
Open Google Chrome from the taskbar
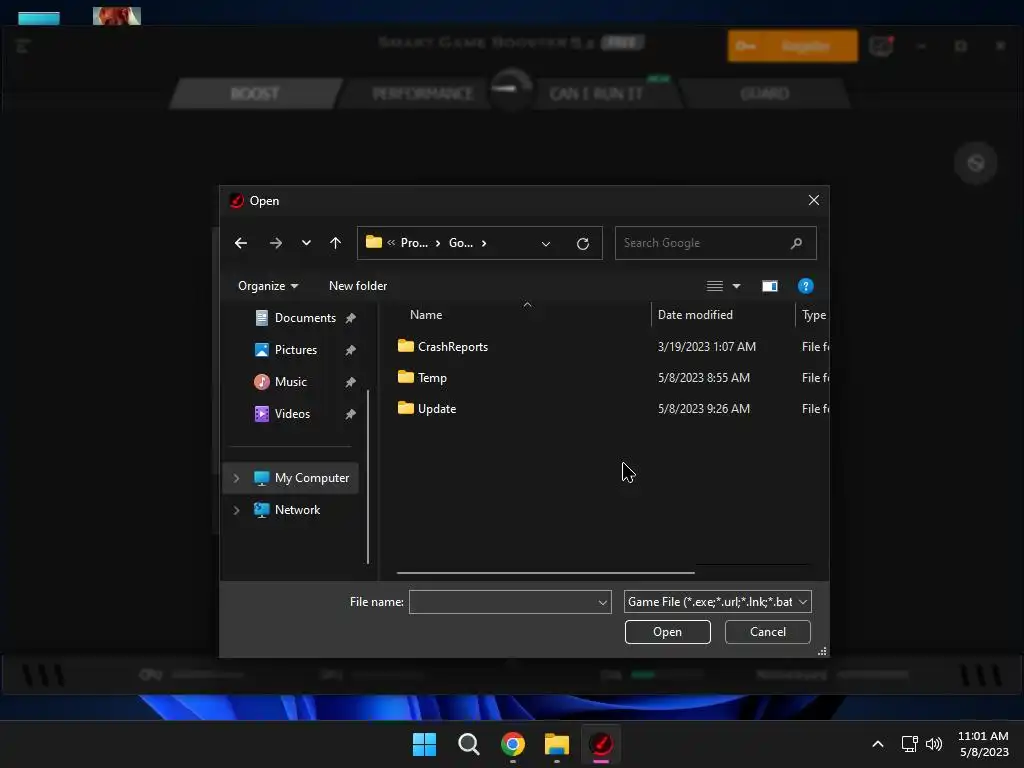[513, 744]
